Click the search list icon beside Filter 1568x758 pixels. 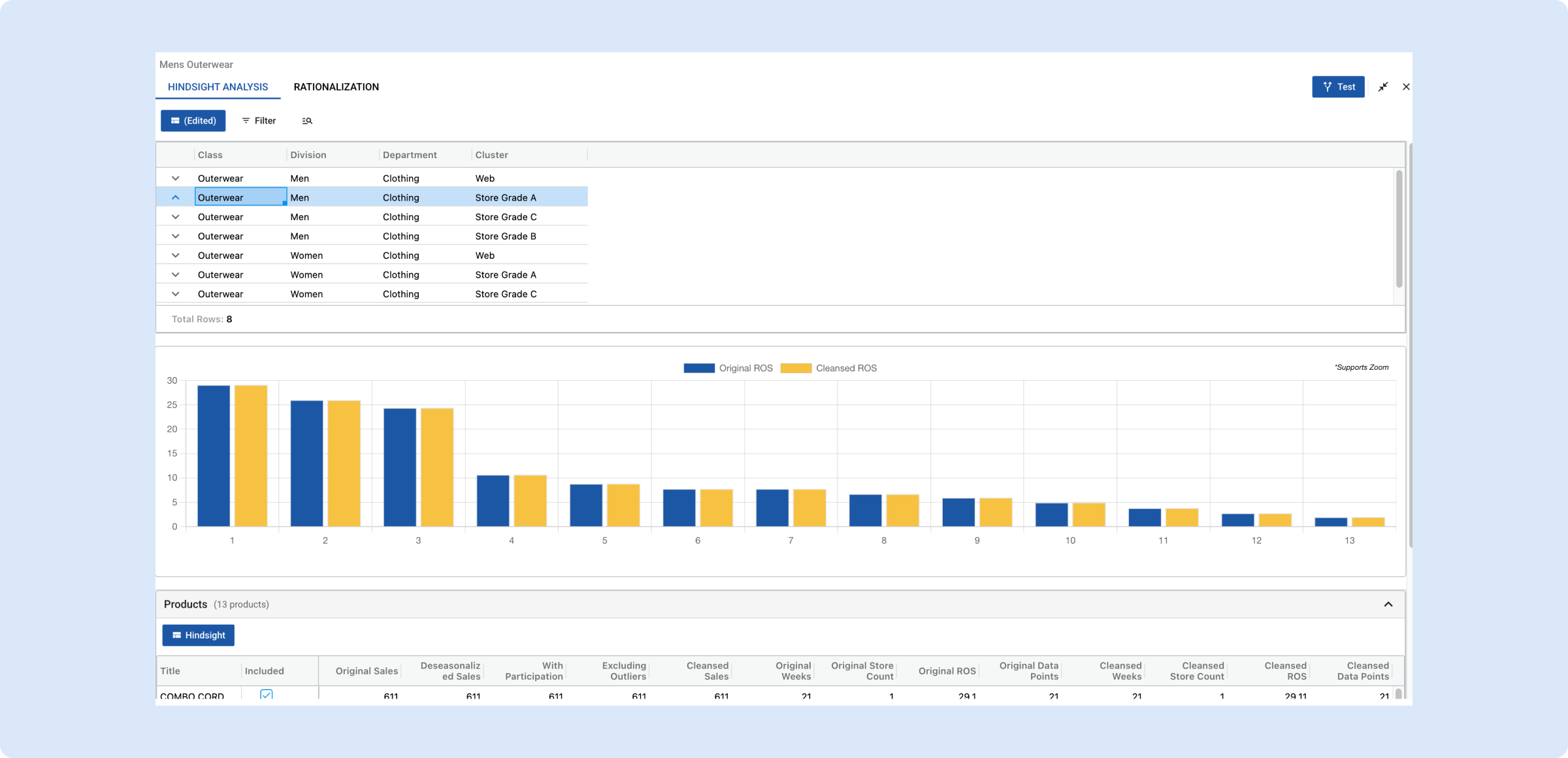(x=307, y=121)
